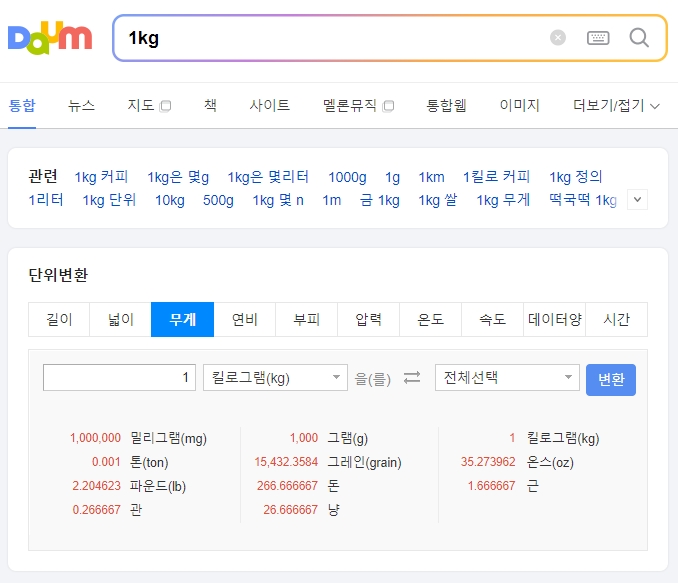Open related search 1kg 쌀
Image resolution: width=678 pixels, height=583 pixels.
click(438, 200)
